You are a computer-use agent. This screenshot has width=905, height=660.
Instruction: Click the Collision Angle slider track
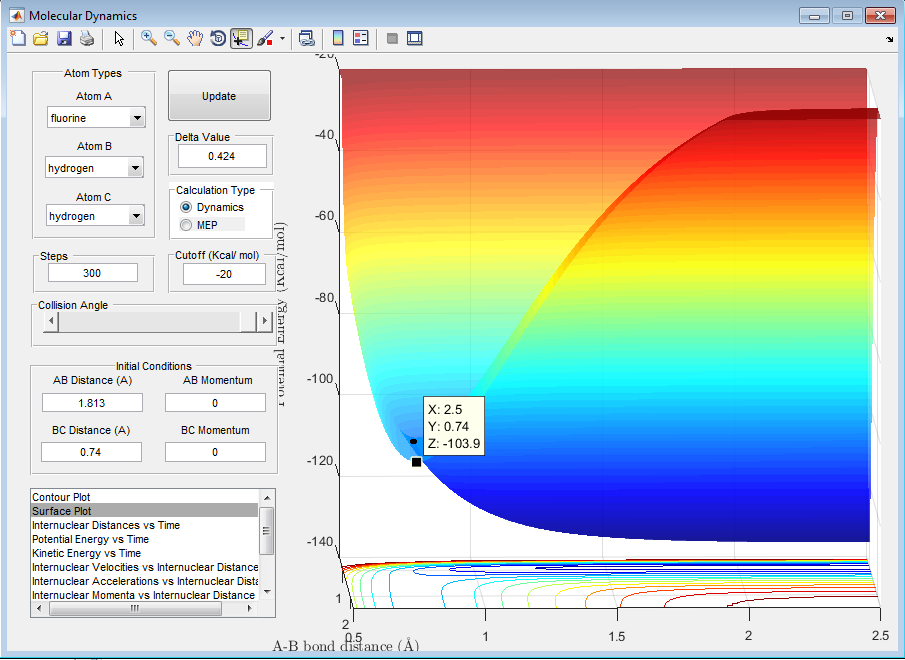(150, 322)
